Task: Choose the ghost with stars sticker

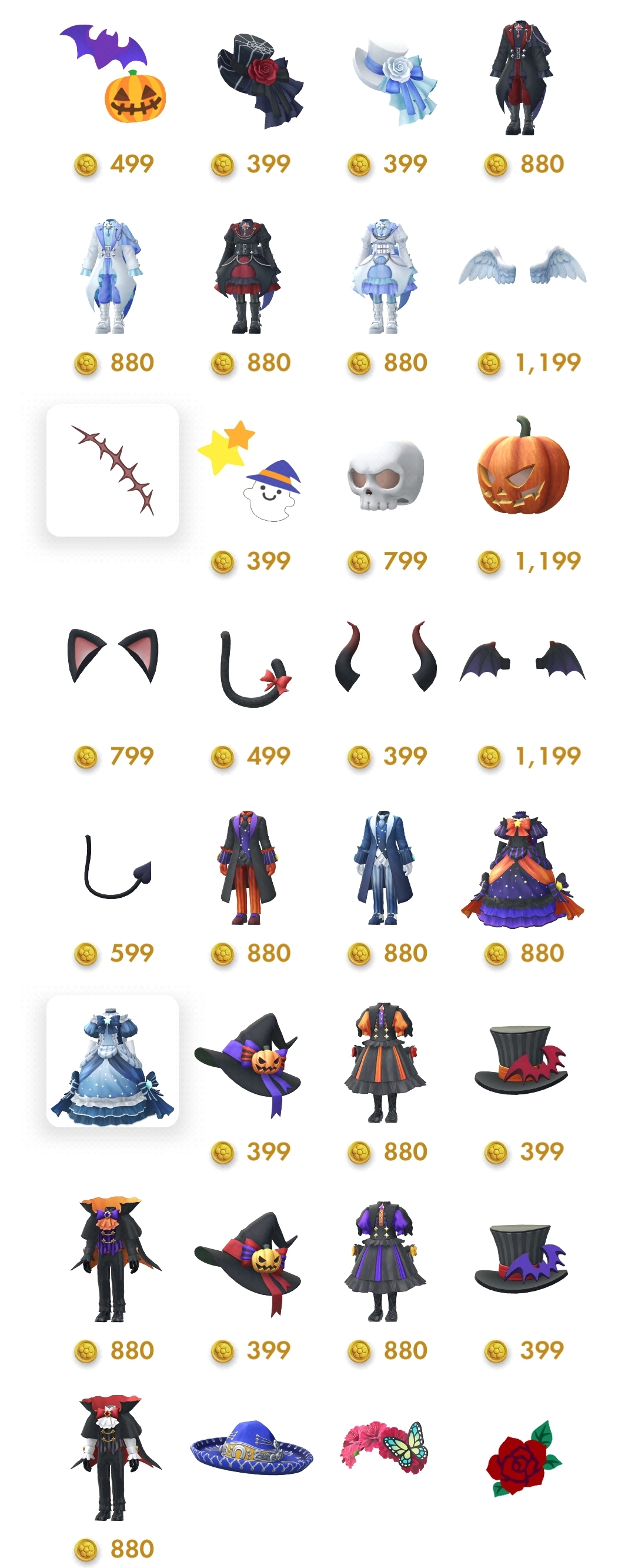Action: [x=249, y=470]
